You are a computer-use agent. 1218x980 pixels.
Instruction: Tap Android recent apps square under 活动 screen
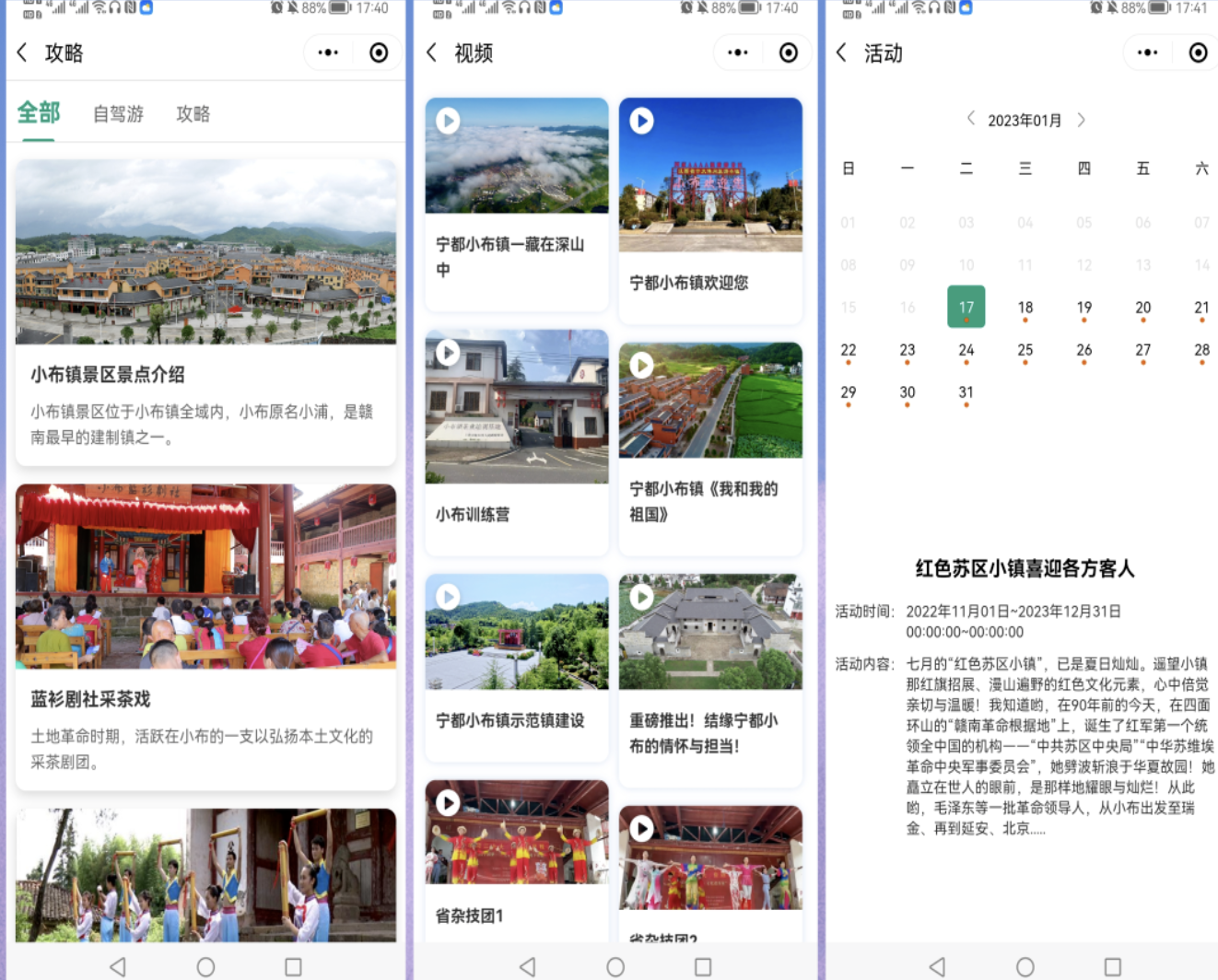1112,966
